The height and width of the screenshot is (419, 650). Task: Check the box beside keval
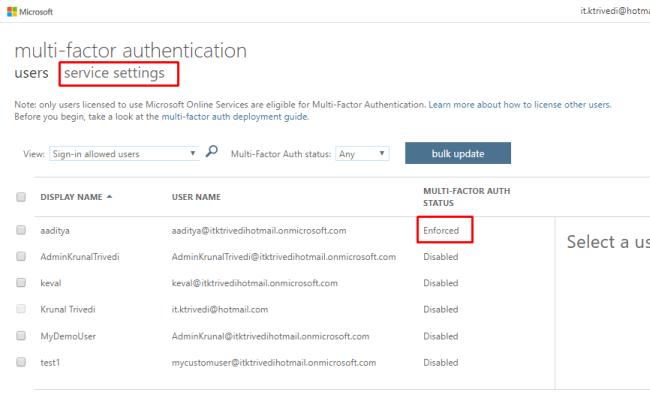click(20, 283)
